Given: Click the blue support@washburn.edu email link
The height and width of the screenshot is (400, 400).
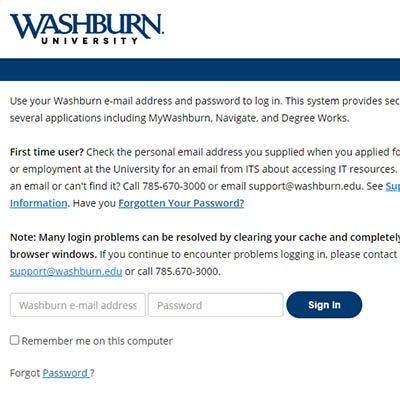Looking at the screenshot, I should (66, 271).
